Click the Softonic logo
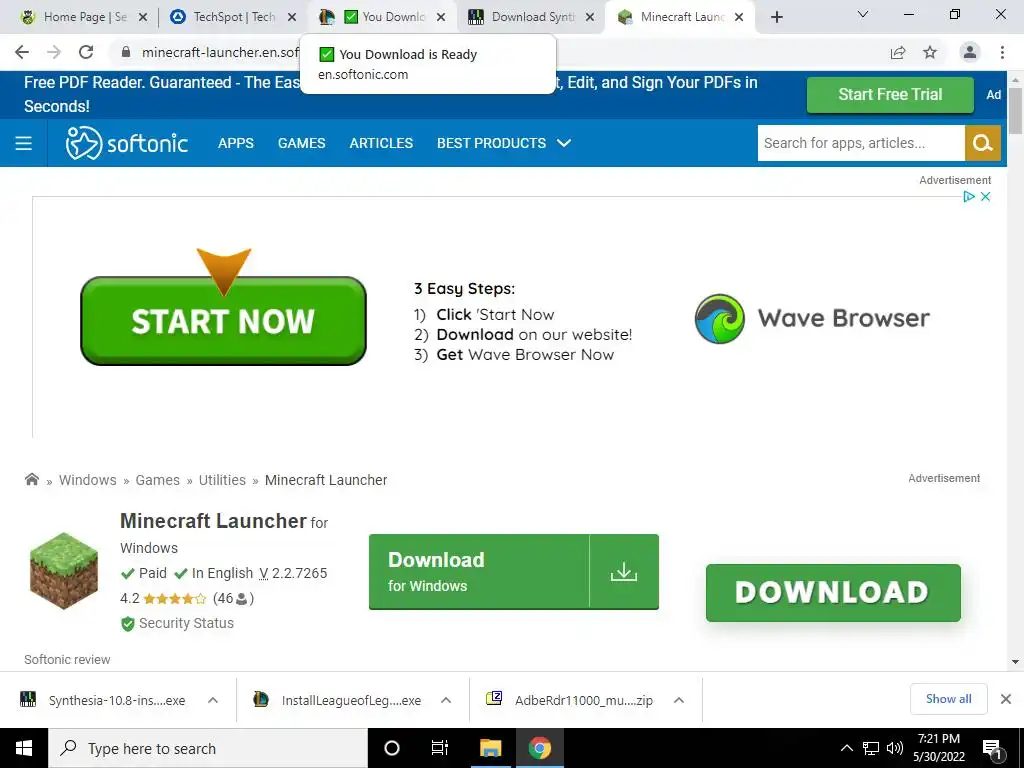This screenshot has height=768, width=1024. click(x=127, y=143)
